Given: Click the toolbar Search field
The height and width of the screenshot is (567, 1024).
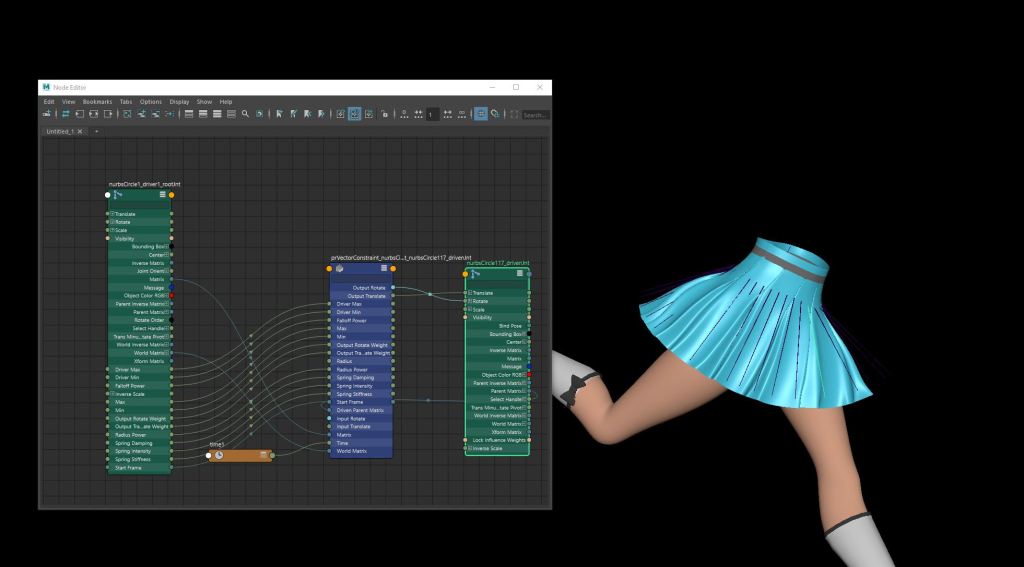Looking at the screenshot, I should [535, 115].
